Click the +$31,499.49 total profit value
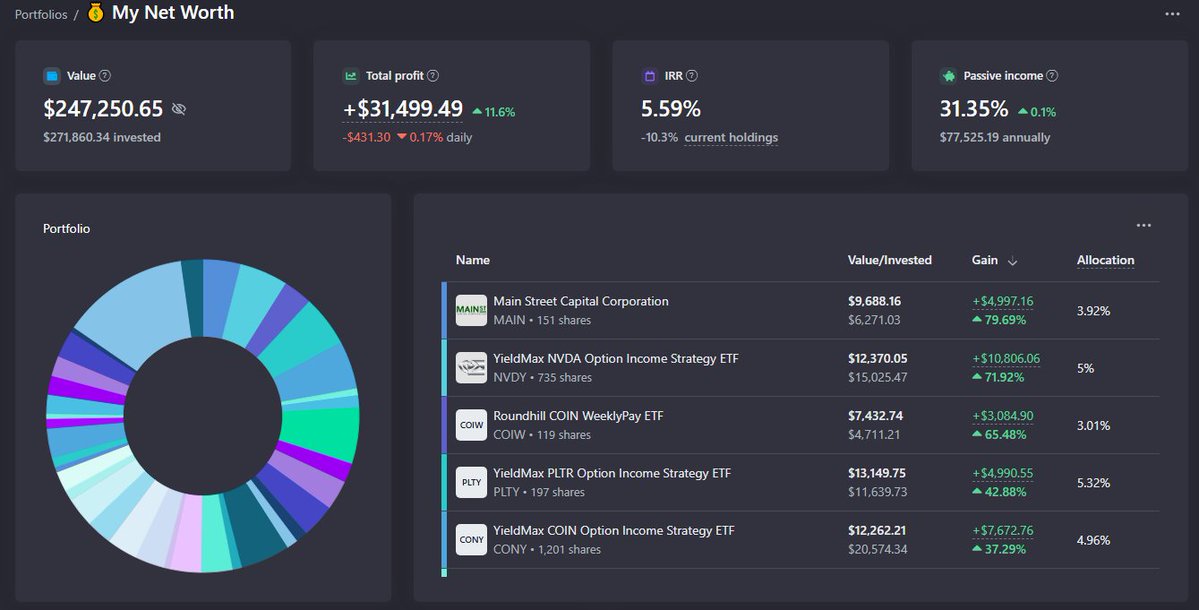This screenshot has height=610, width=1199. click(x=403, y=109)
